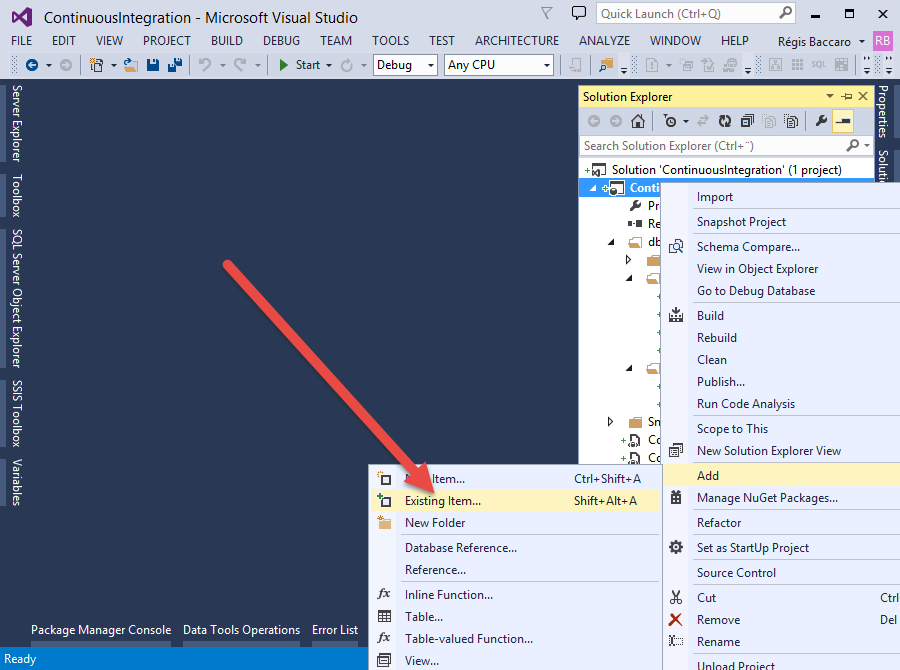Screen dimensions: 900x670
Task: Click Collapse All in Solution Explorer toolbar
Action: click(x=747, y=121)
